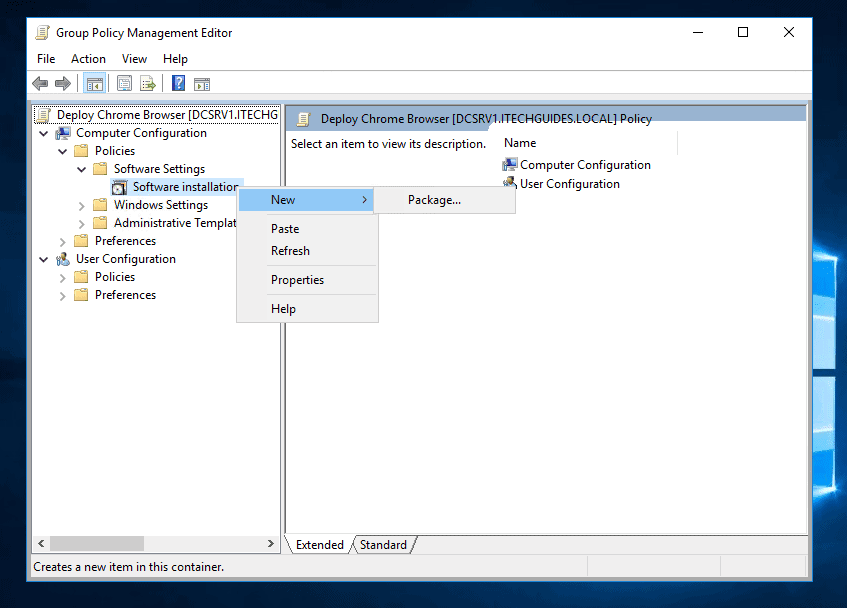
Task: Click the User Configuration icon in right pane
Action: [509, 183]
